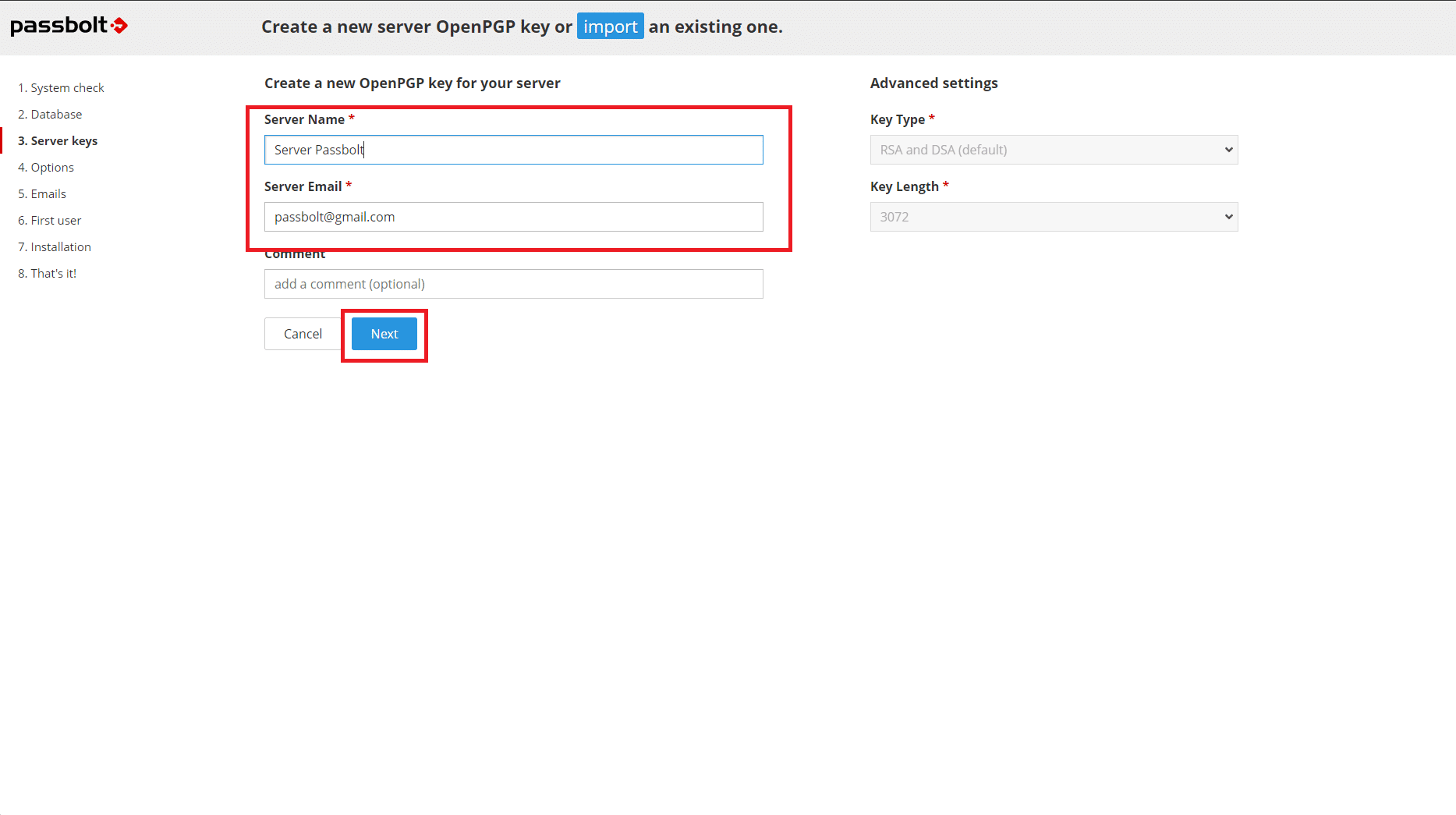Go to Database step
Image resolution: width=1456 pixels, height=815 pixels.
(x=50, y=115)
